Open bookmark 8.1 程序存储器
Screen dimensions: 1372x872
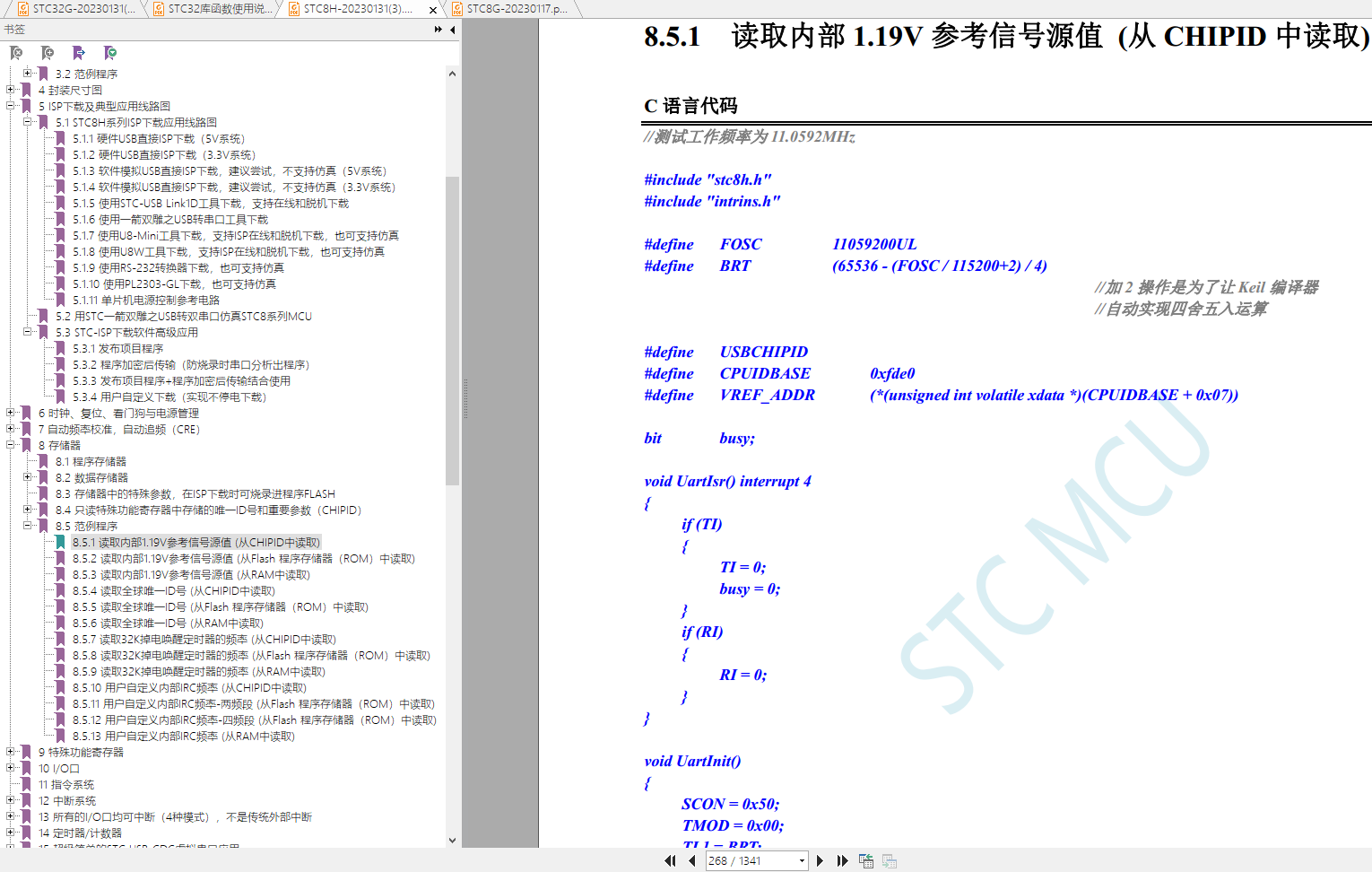tap(91, 462)
